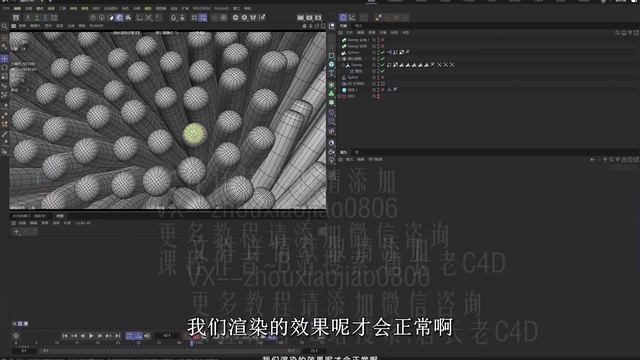Step to next frame in transport controls
The image size is (640, 360).
[100, 336]
